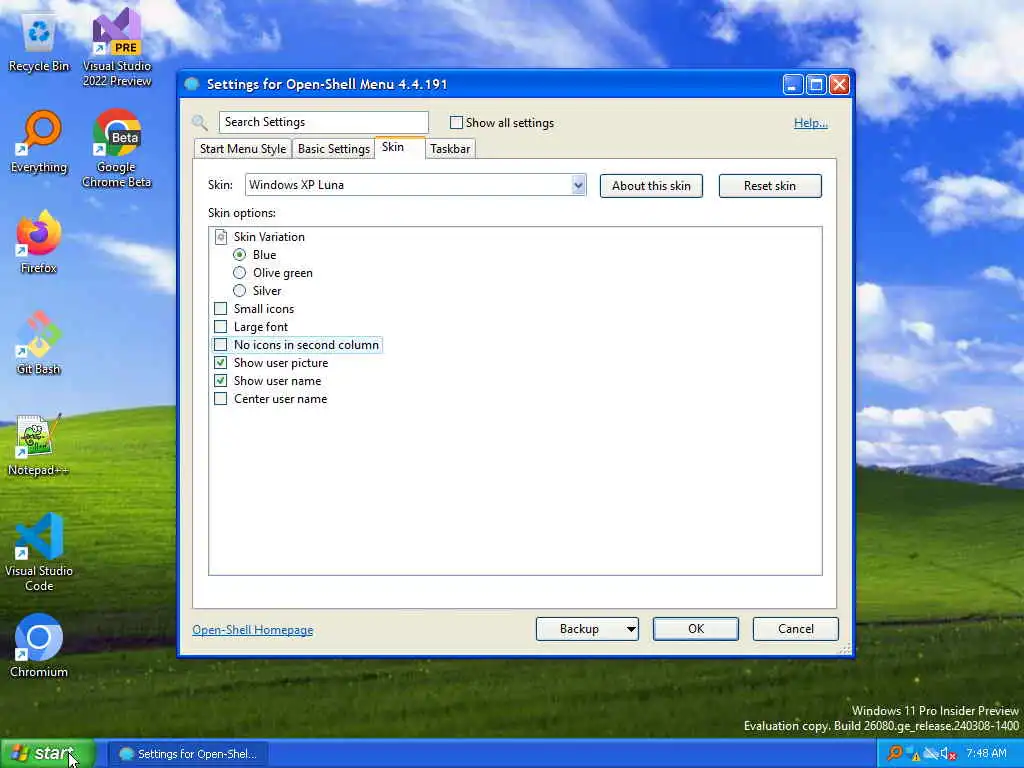Confirm settings with the OK button

click(696, 629)
